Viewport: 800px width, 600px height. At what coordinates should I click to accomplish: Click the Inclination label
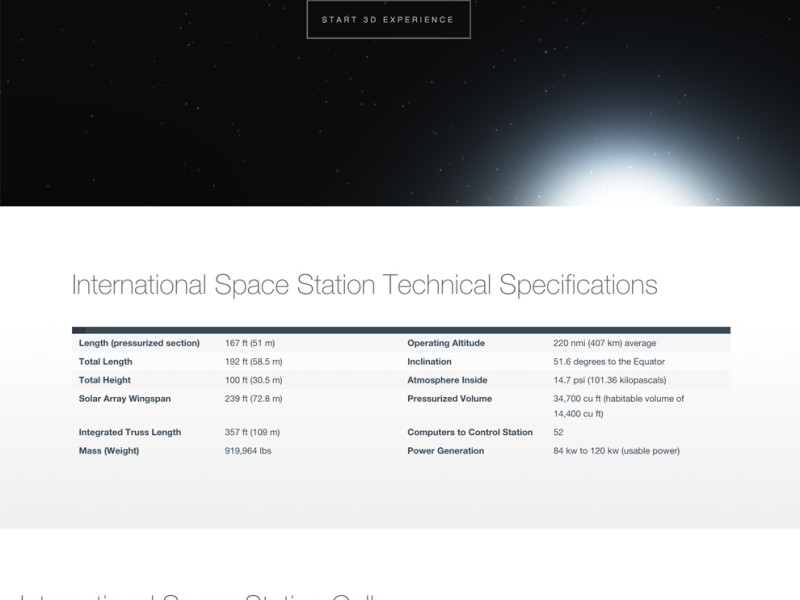pyautogui.click(x=429, y=362)
